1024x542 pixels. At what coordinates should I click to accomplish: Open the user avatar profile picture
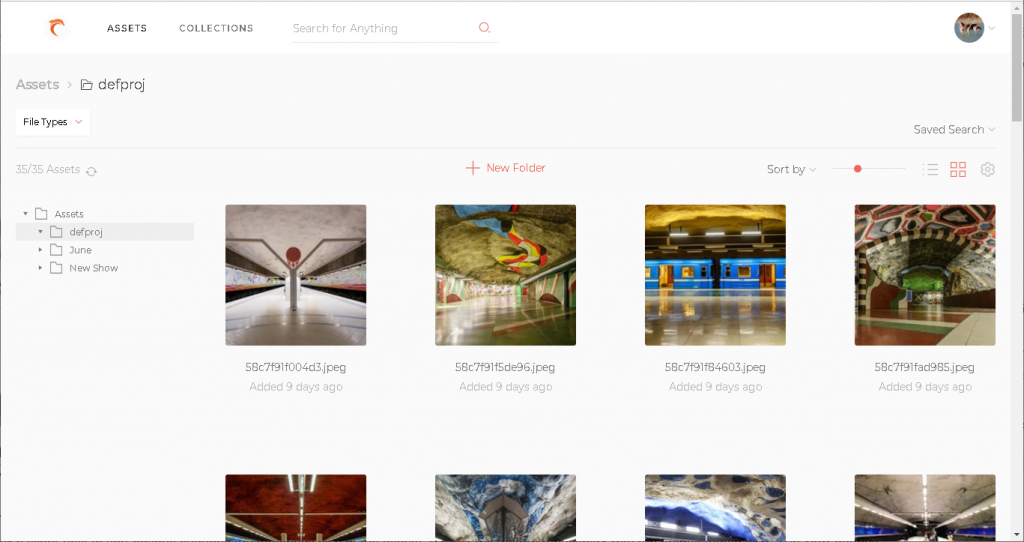click(969, 28)
